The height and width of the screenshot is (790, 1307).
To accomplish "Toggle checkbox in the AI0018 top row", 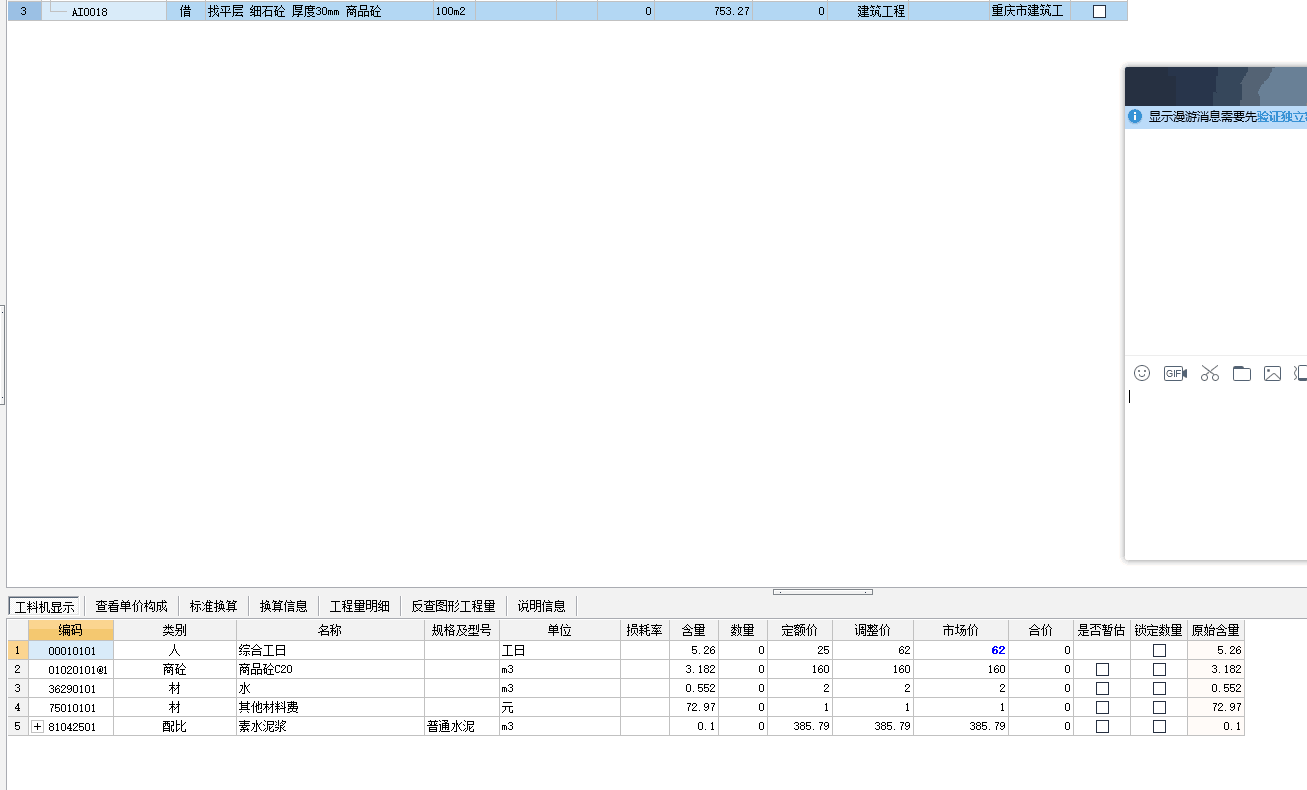I will point(1099,12).
